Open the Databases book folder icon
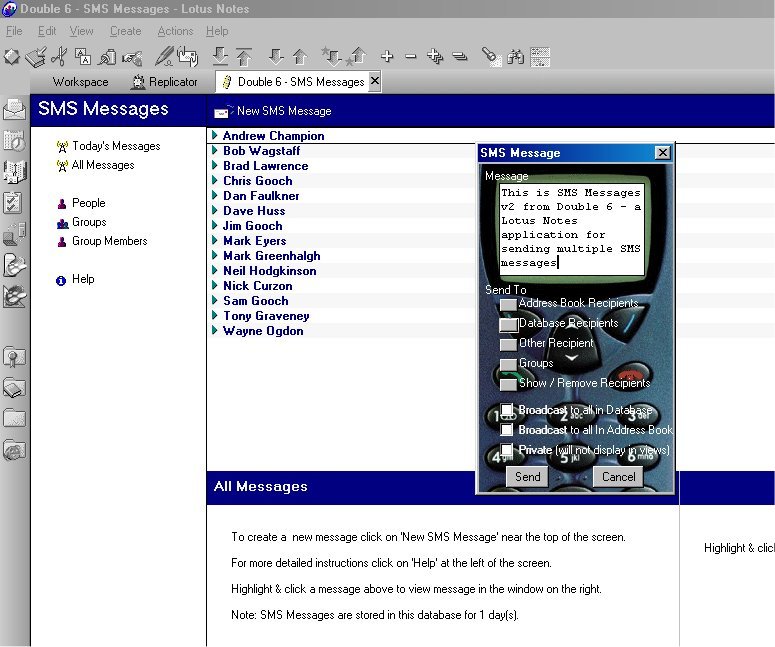Viewport: 775px width, 647px height. 14,388
